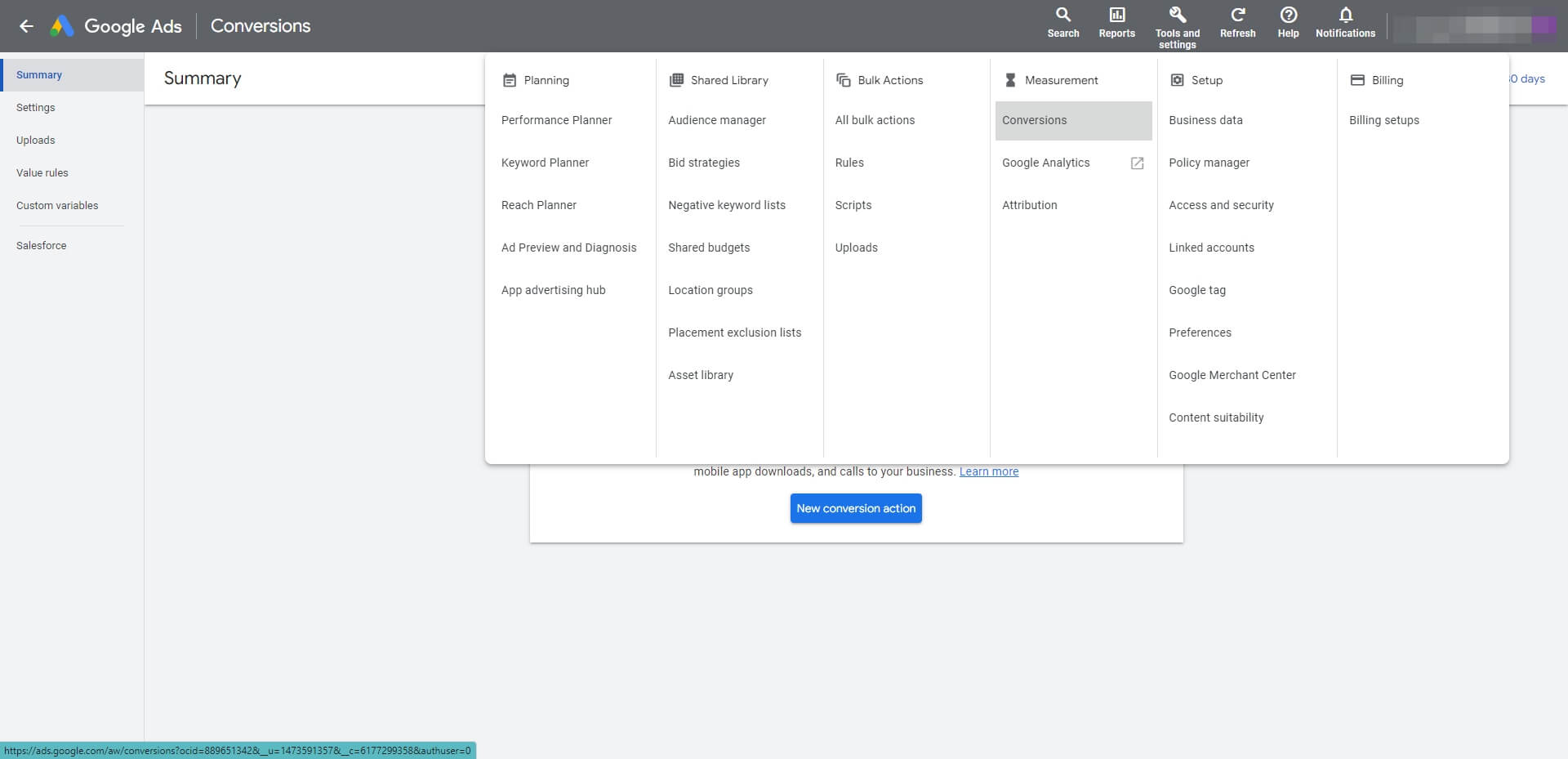
Task: Click the Setup gear-window icon
Action: tap(1177, 80)
